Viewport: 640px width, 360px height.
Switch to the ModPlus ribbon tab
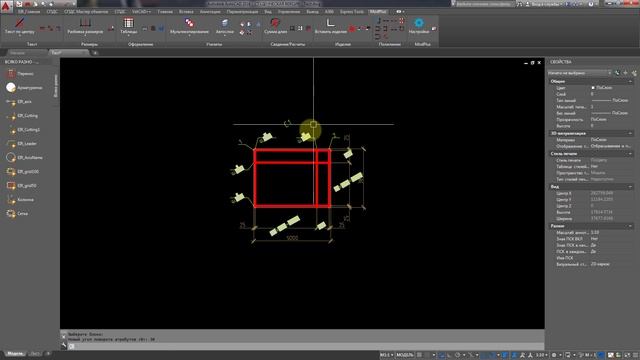pyautogui.click(x=378, y=11)
